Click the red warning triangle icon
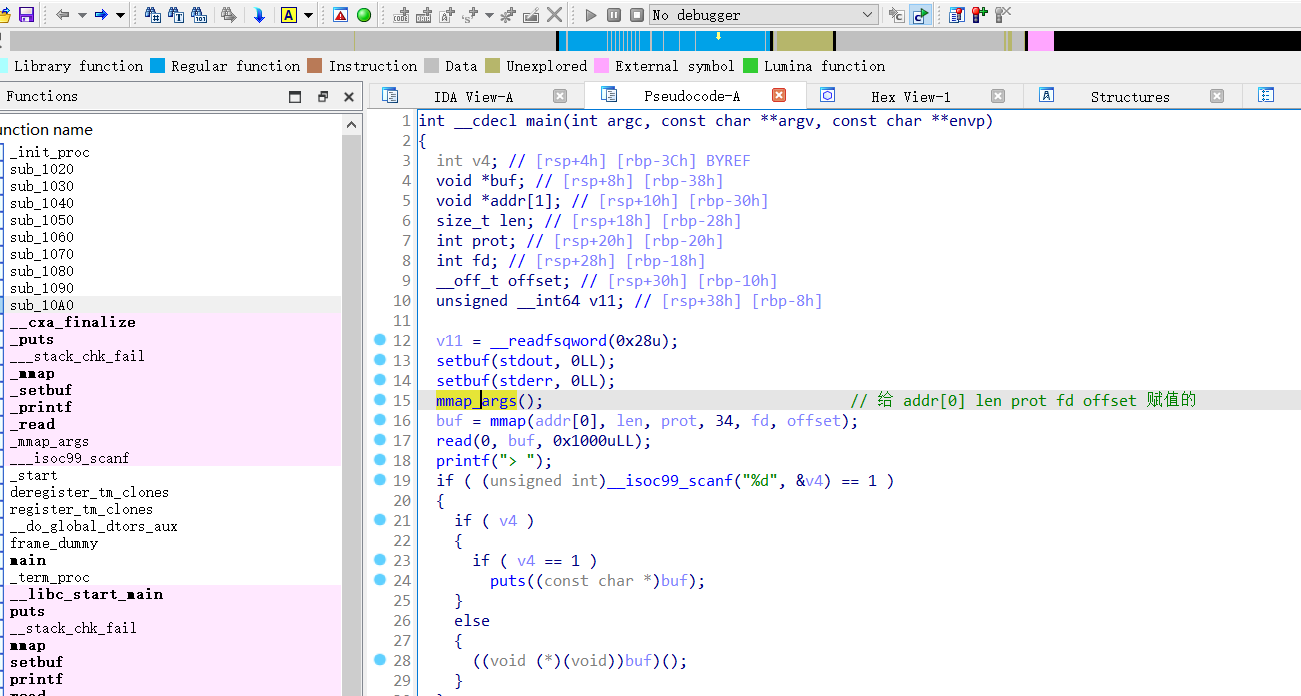 pyautogui.click(x=340, y=15)
